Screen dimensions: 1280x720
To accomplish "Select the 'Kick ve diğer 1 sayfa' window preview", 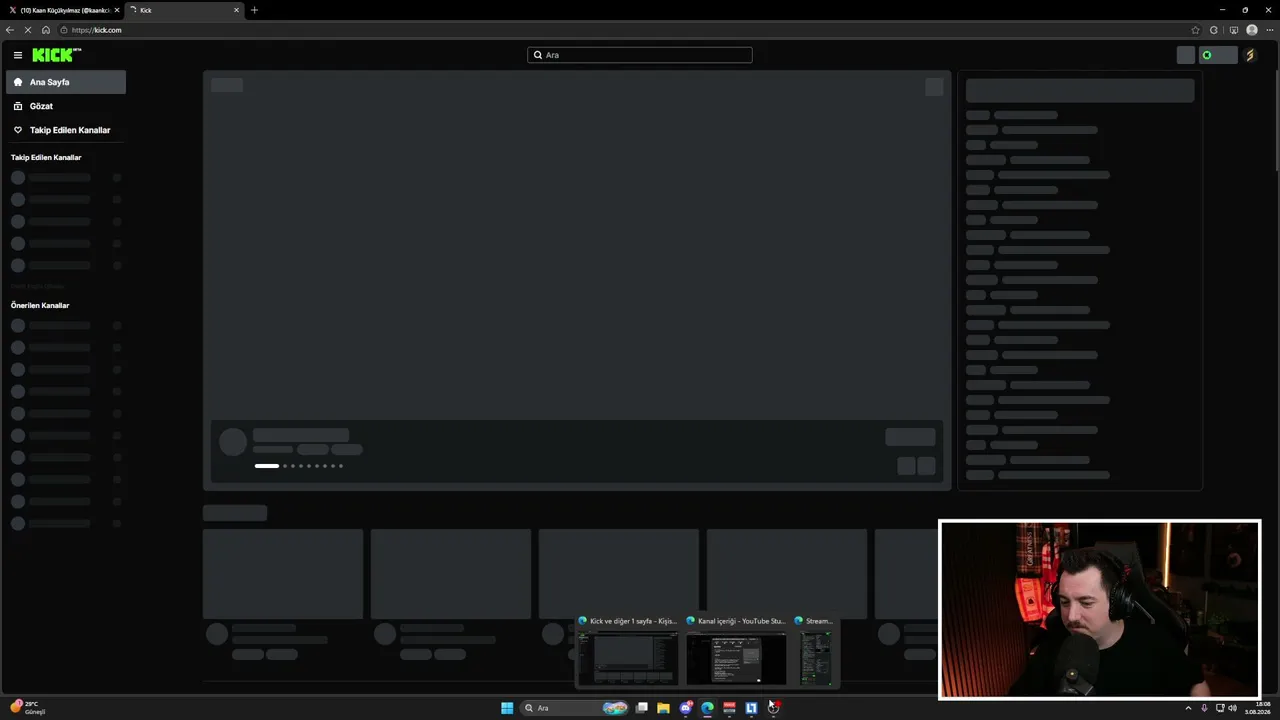I will (x=628, y=651).
